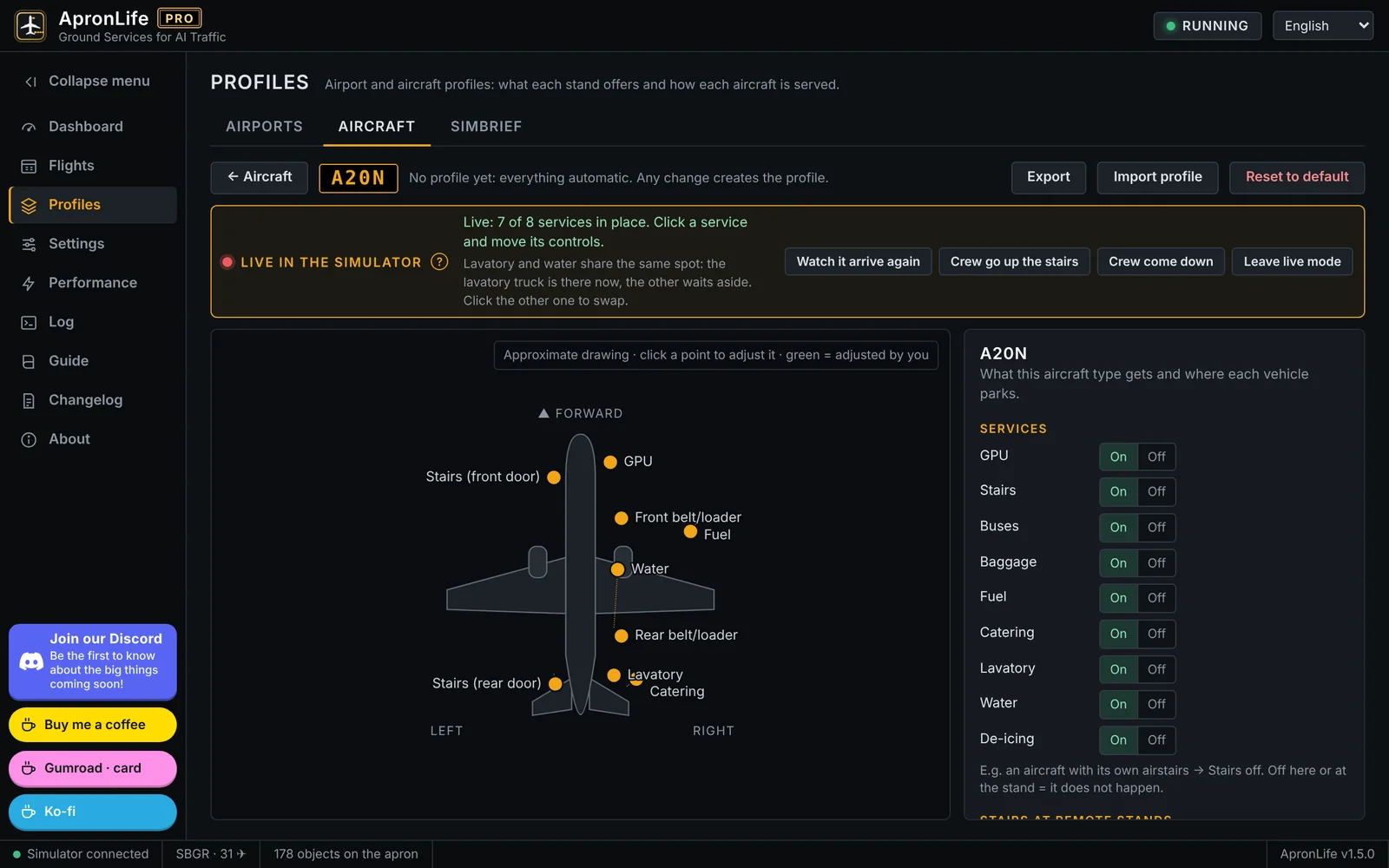
Task: Click the RUNNING status indicator
Action: (x=1207, y=26)
